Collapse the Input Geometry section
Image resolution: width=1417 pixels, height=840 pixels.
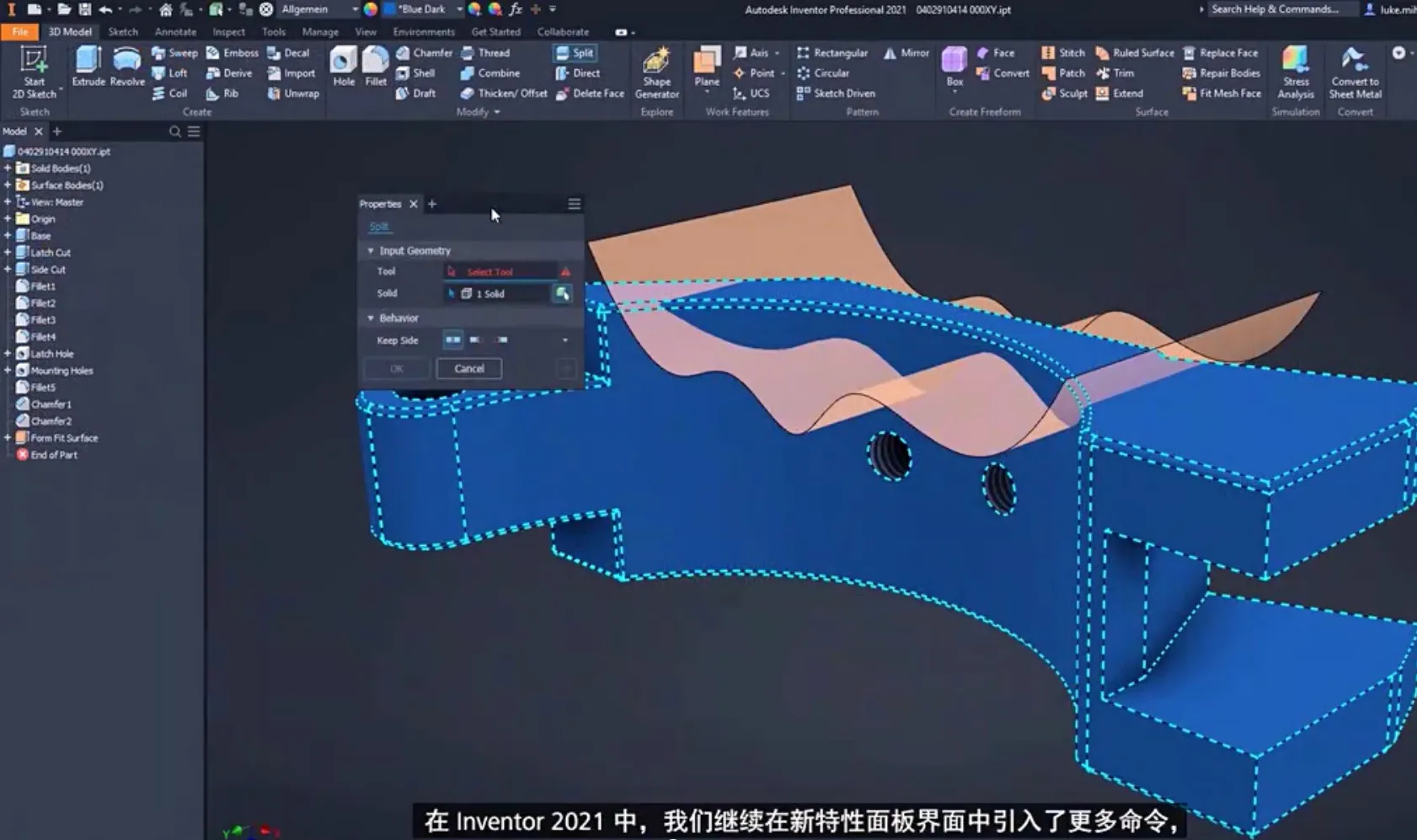click(x=371, y=251)
